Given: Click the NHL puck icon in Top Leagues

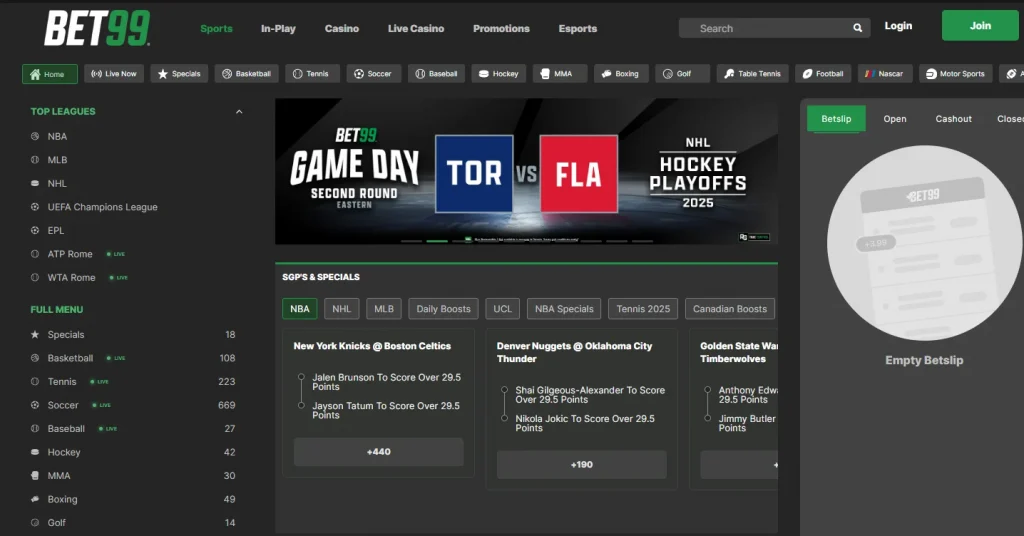Looking at the screenshot, I should (x=35, y=183).
